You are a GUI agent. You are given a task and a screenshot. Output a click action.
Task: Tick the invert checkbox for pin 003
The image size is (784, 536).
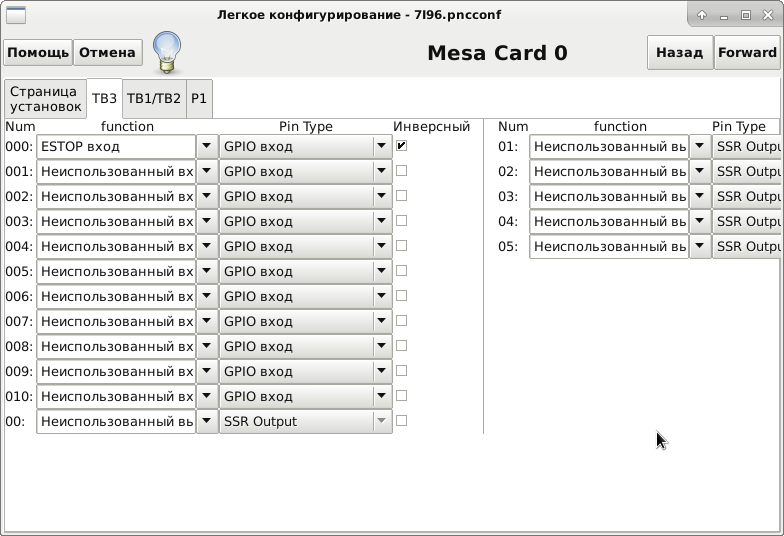pyautogui.click(x=401, y=220)
